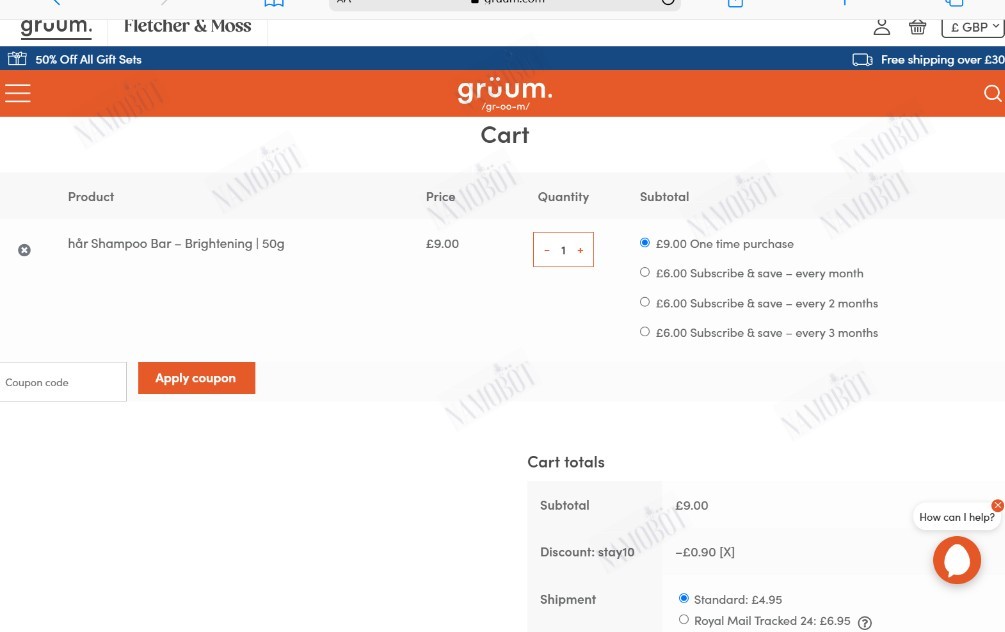Choose Standard £4.95 shipping

coord(684,598)
